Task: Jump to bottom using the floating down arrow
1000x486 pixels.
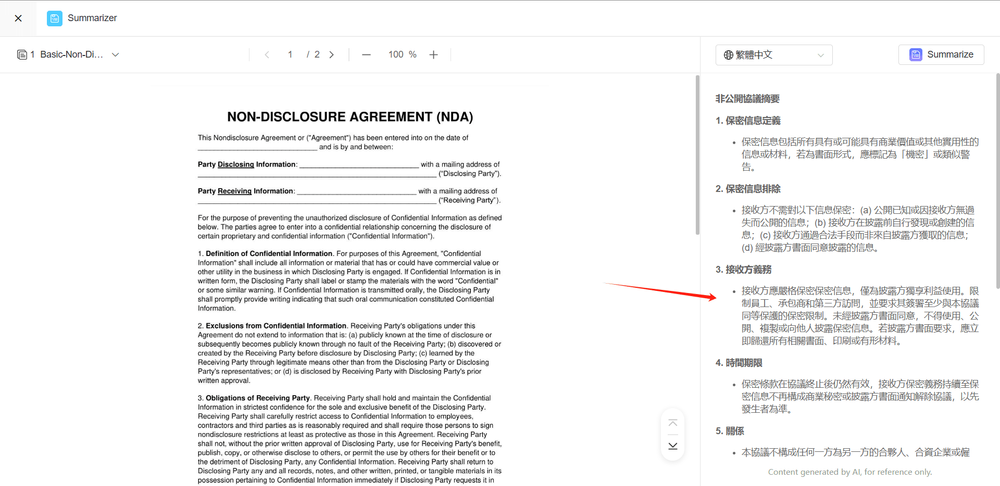Action: (x=673, y=445)
